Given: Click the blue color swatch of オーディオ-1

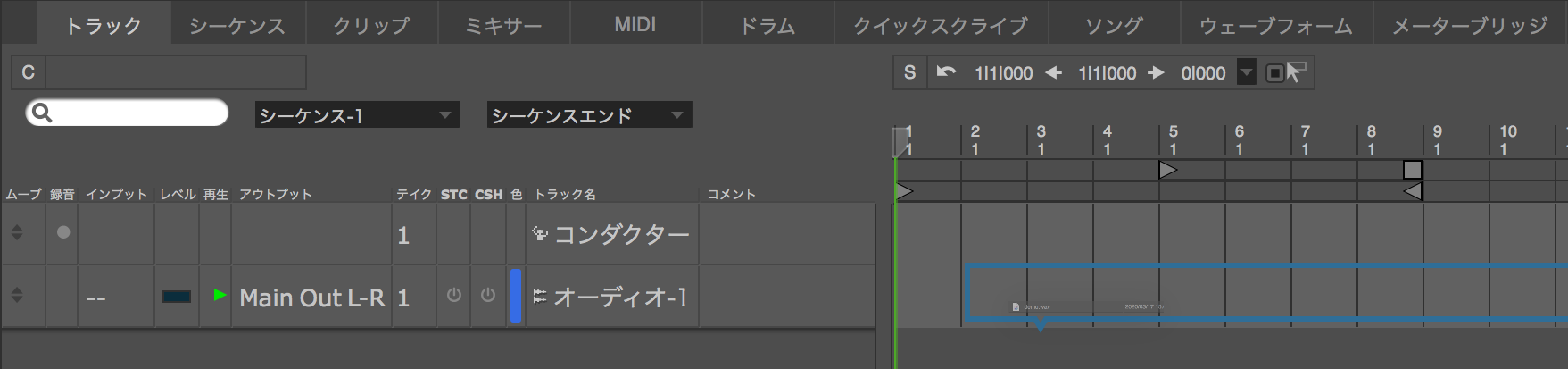Looking at the screenshot, I should pos(515,296).
